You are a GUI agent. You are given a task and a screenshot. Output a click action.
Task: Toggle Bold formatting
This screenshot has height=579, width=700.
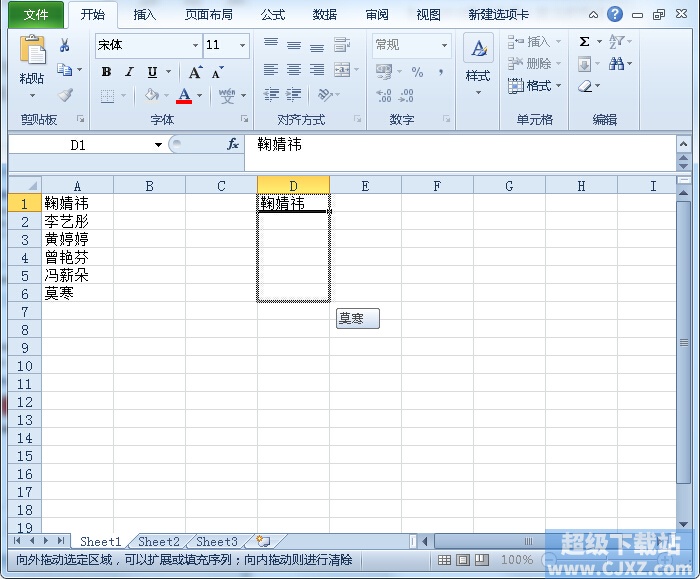pos(106,72)
